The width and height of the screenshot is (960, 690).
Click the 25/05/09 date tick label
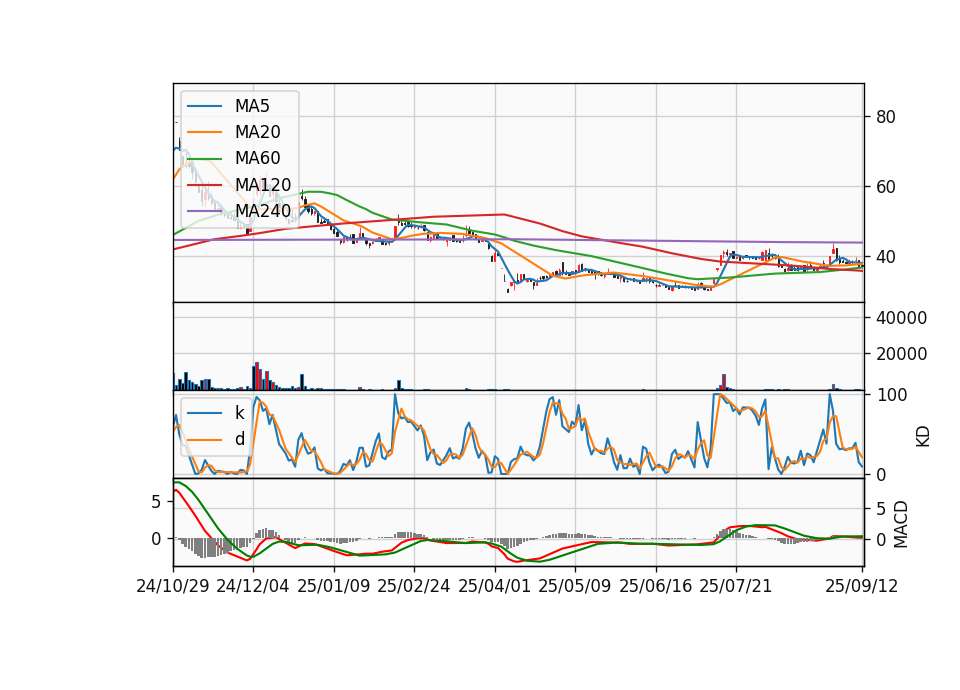(575, 586)
